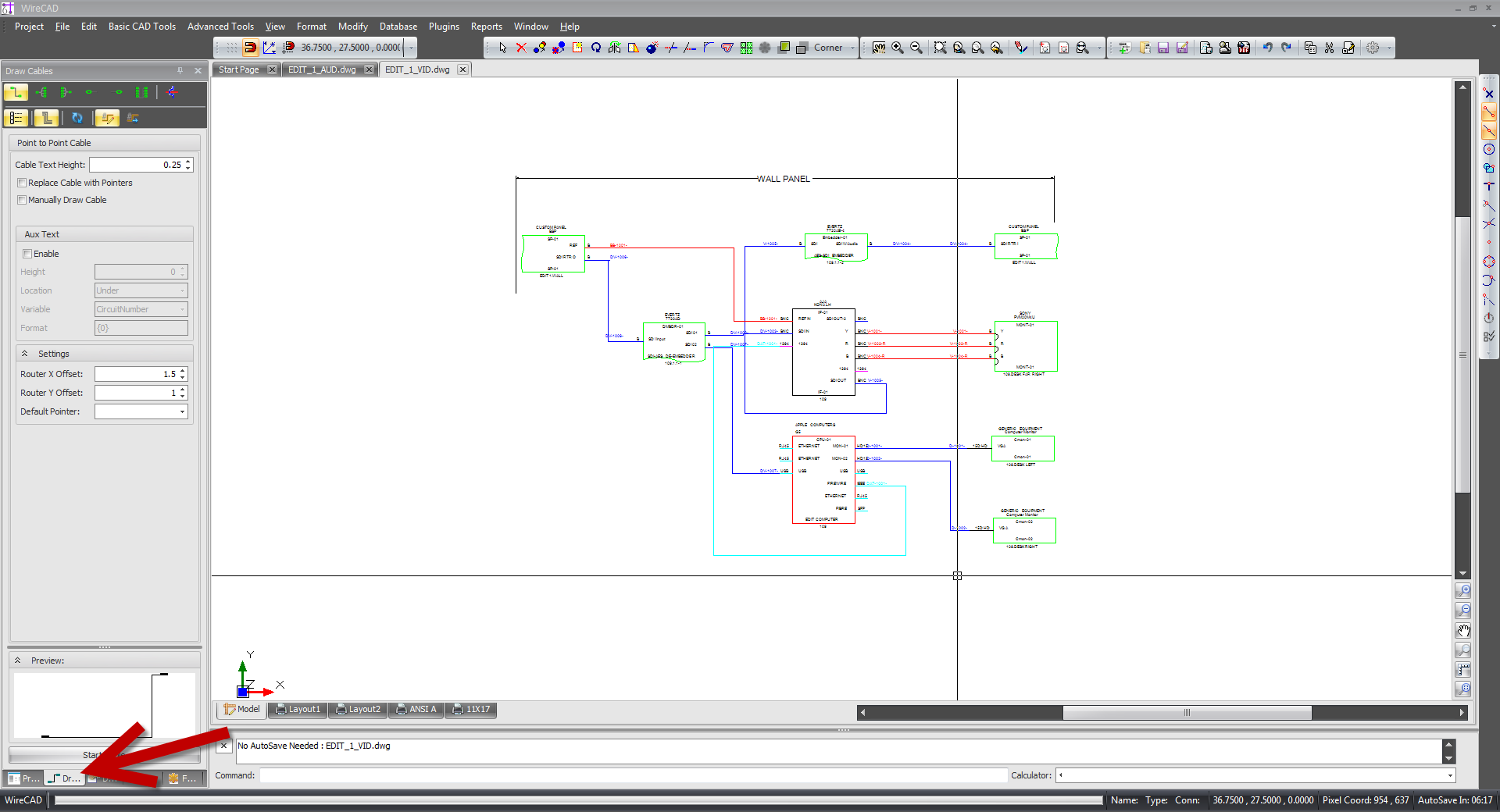Undo the last action
This screenshot has height=812, width=1500.
tap(1267, 48)
